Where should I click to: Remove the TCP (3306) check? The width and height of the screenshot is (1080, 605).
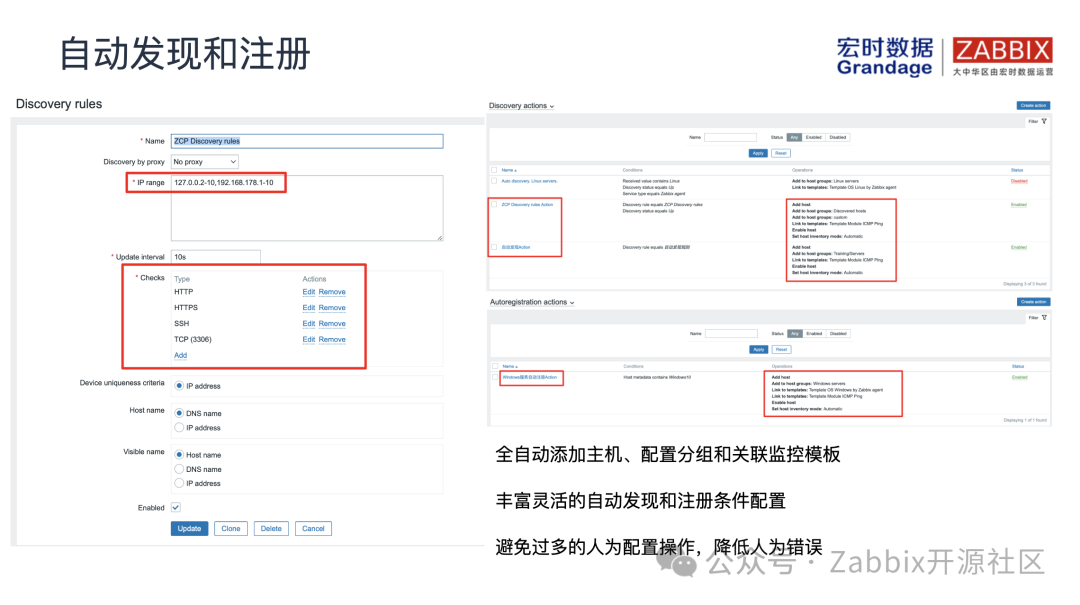tap(332, 340)
